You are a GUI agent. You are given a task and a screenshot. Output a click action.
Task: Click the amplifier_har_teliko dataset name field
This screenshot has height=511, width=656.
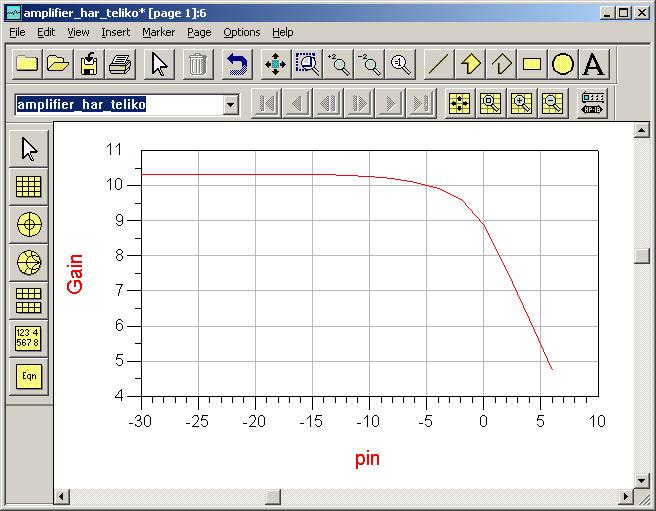[x=119, y=104]
